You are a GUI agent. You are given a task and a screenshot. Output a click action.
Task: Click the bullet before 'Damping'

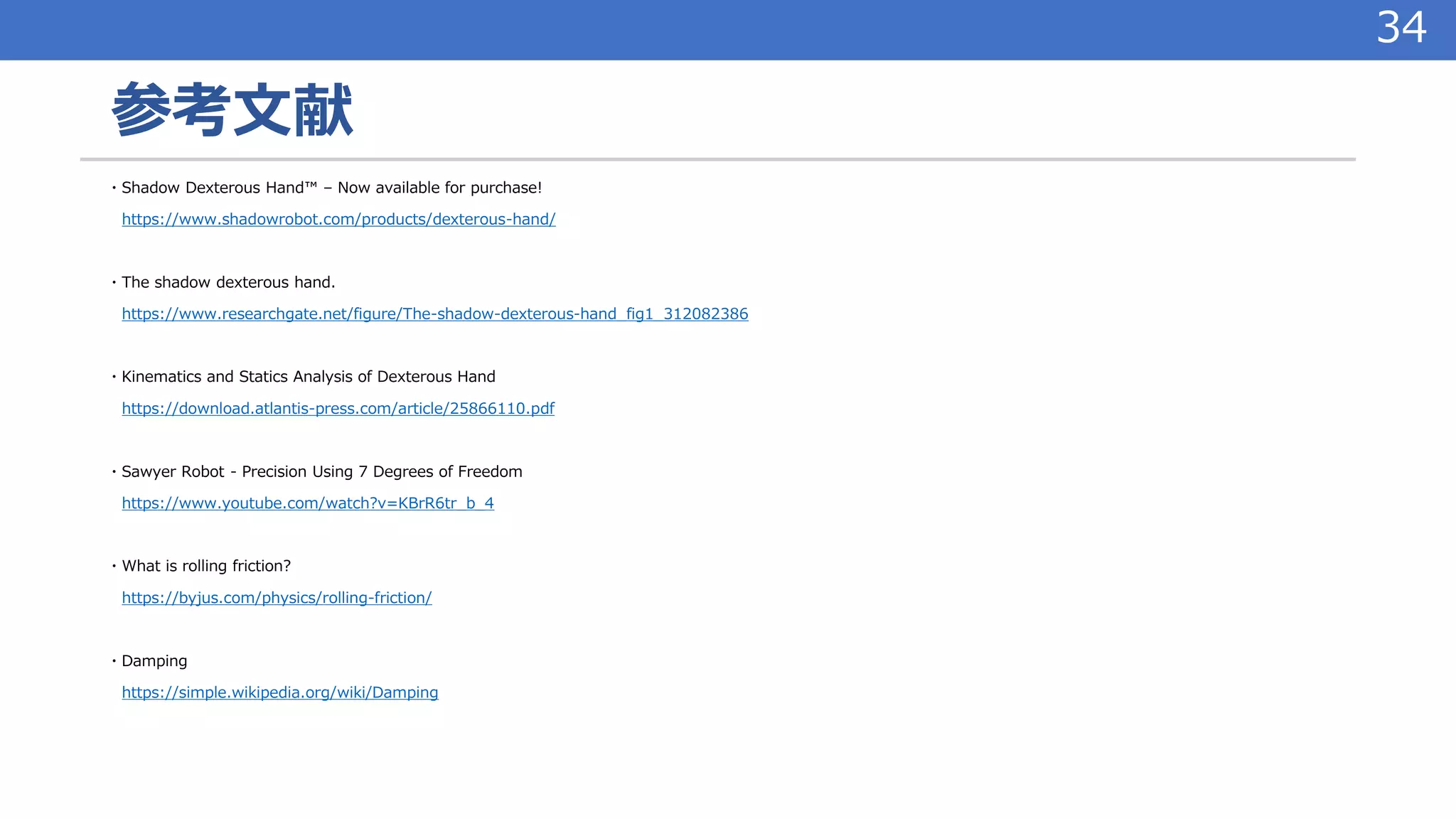(114, 660)
